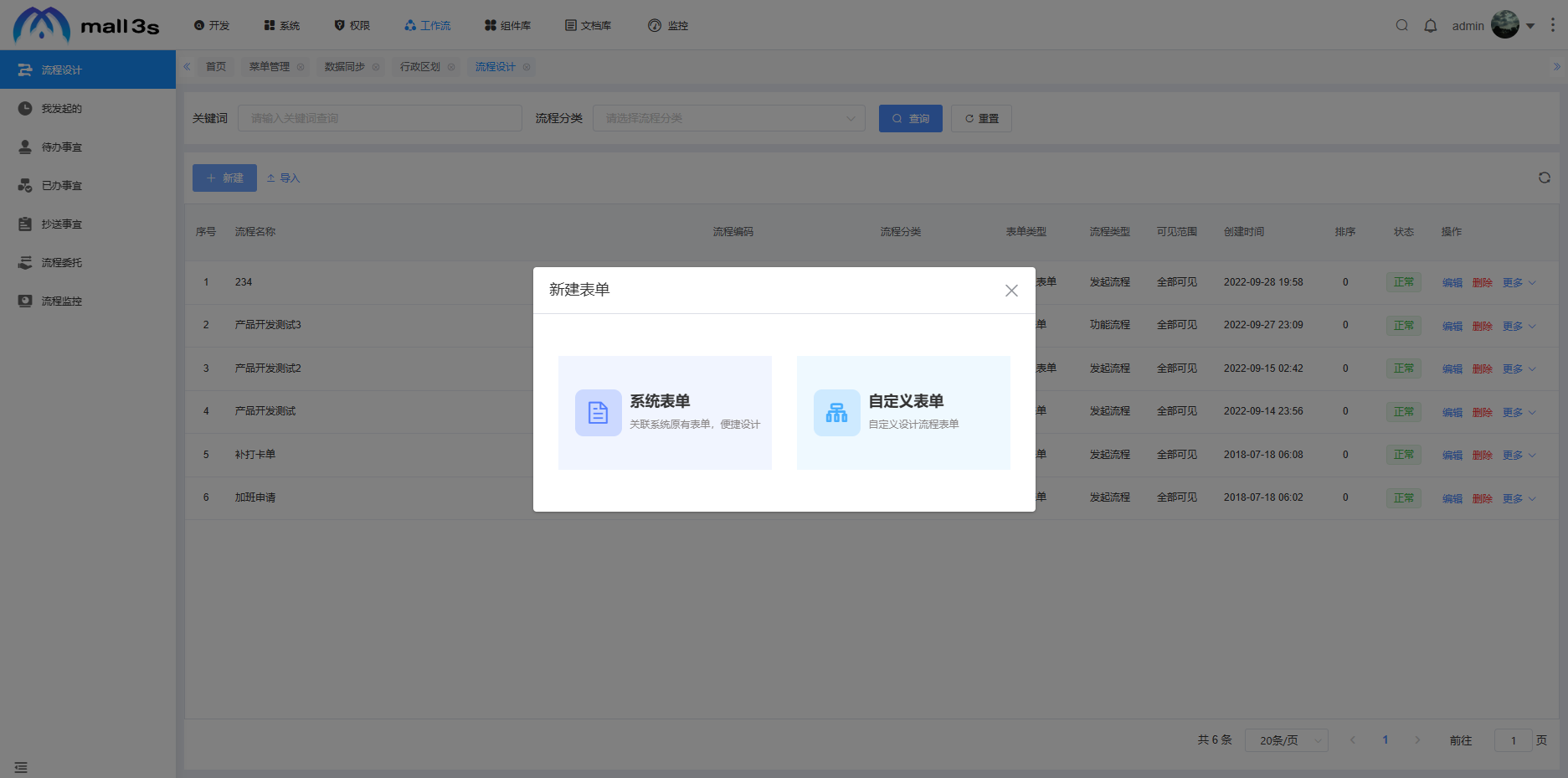Open 待办事宜 in the sidebar
This screenshot has width=1568, height=778.
click(88, 147)
